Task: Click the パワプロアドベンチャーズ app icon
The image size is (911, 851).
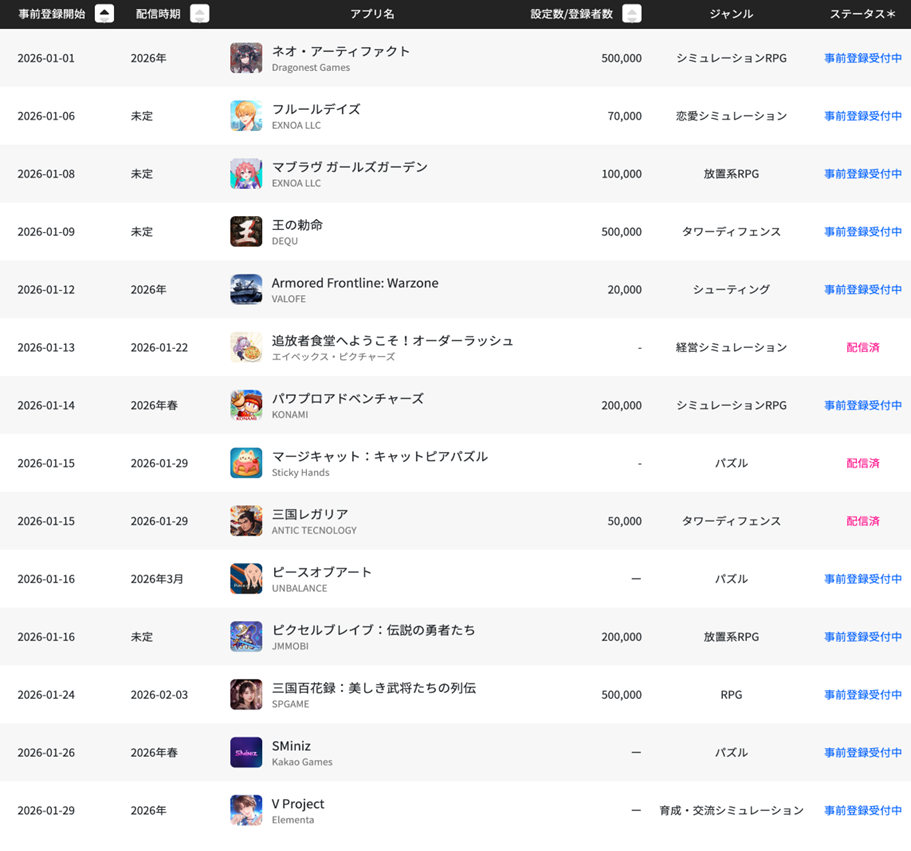Action: pos(246,405)
